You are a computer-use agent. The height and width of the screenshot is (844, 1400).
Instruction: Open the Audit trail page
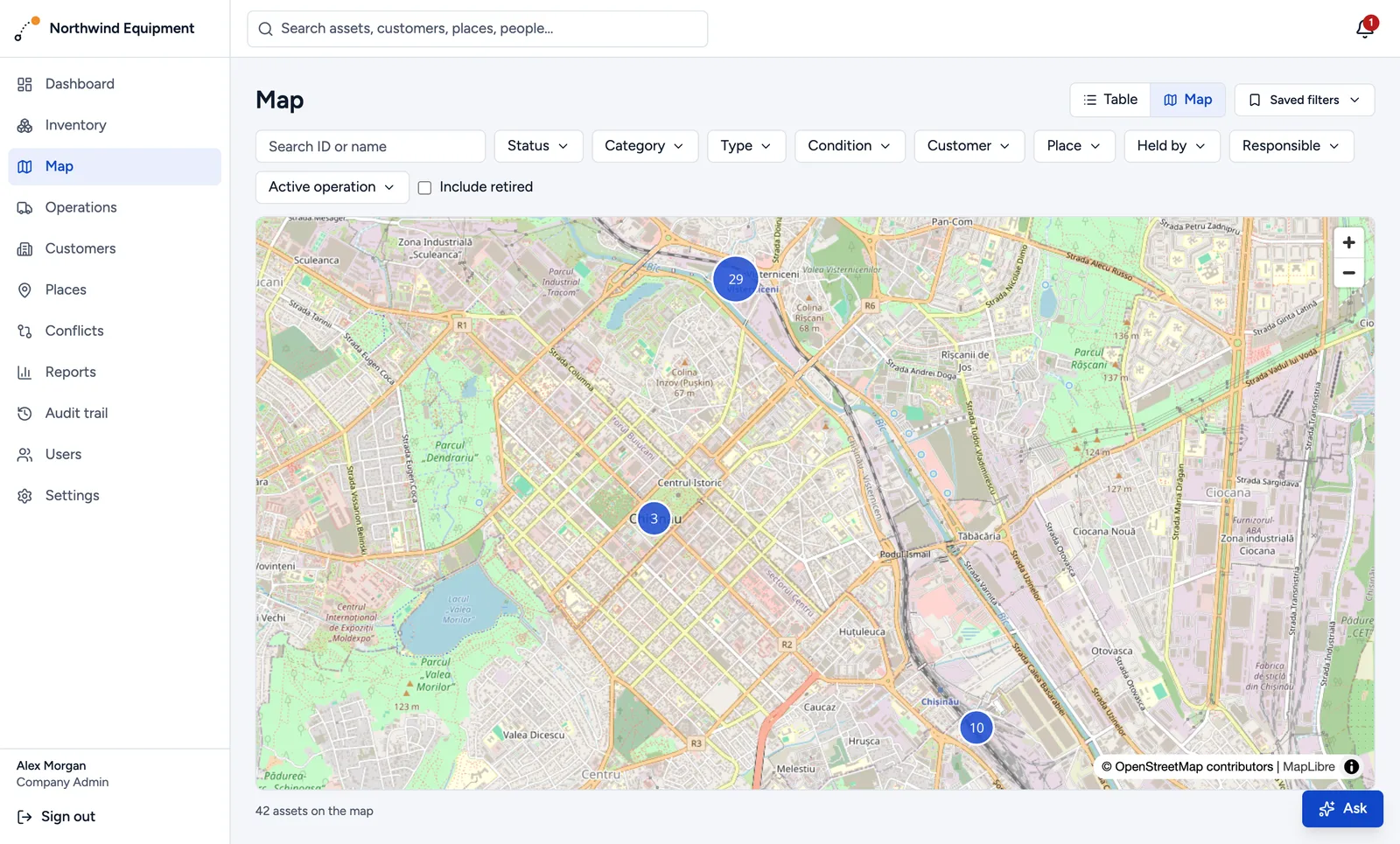[115, 413]
